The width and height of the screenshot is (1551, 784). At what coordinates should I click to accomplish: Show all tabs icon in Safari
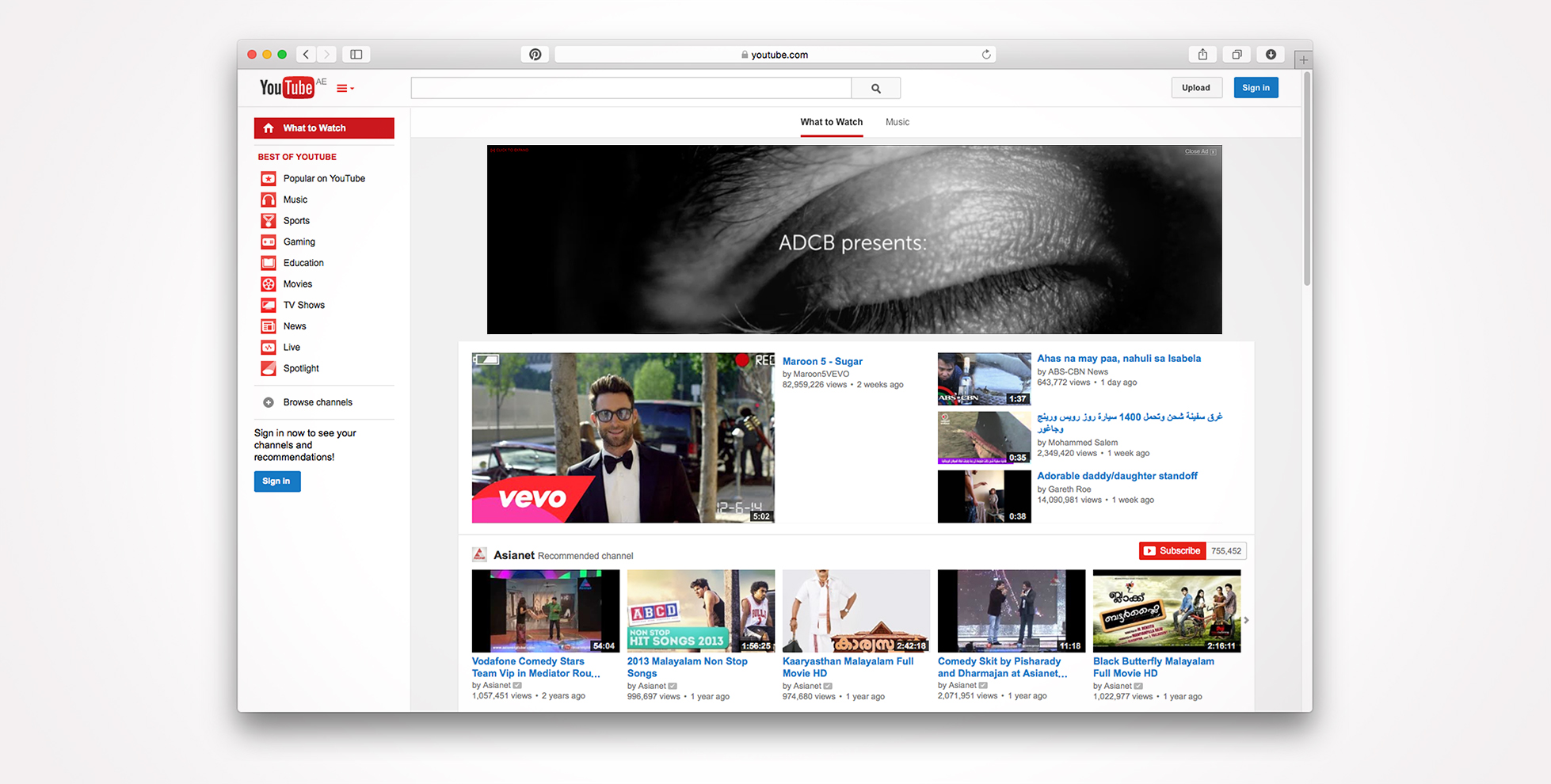coord(1237,55)
